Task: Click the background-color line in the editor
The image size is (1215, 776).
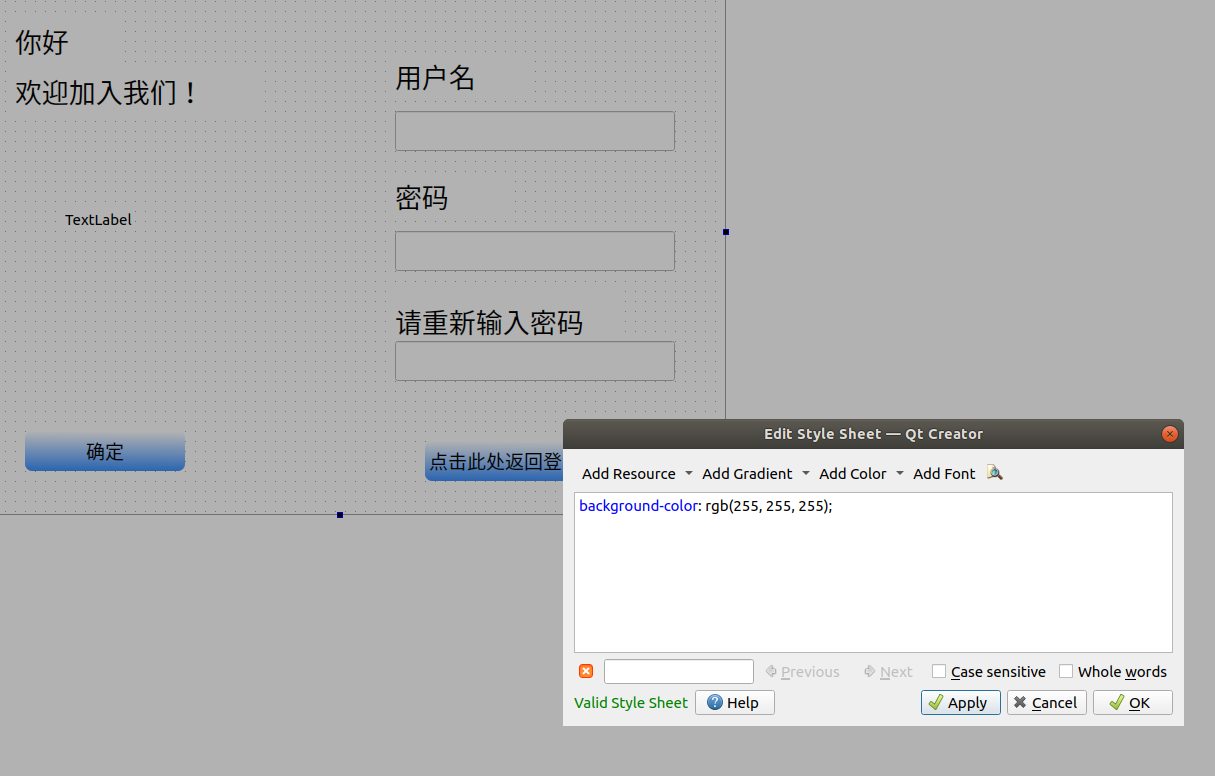Action: [705, 506]
